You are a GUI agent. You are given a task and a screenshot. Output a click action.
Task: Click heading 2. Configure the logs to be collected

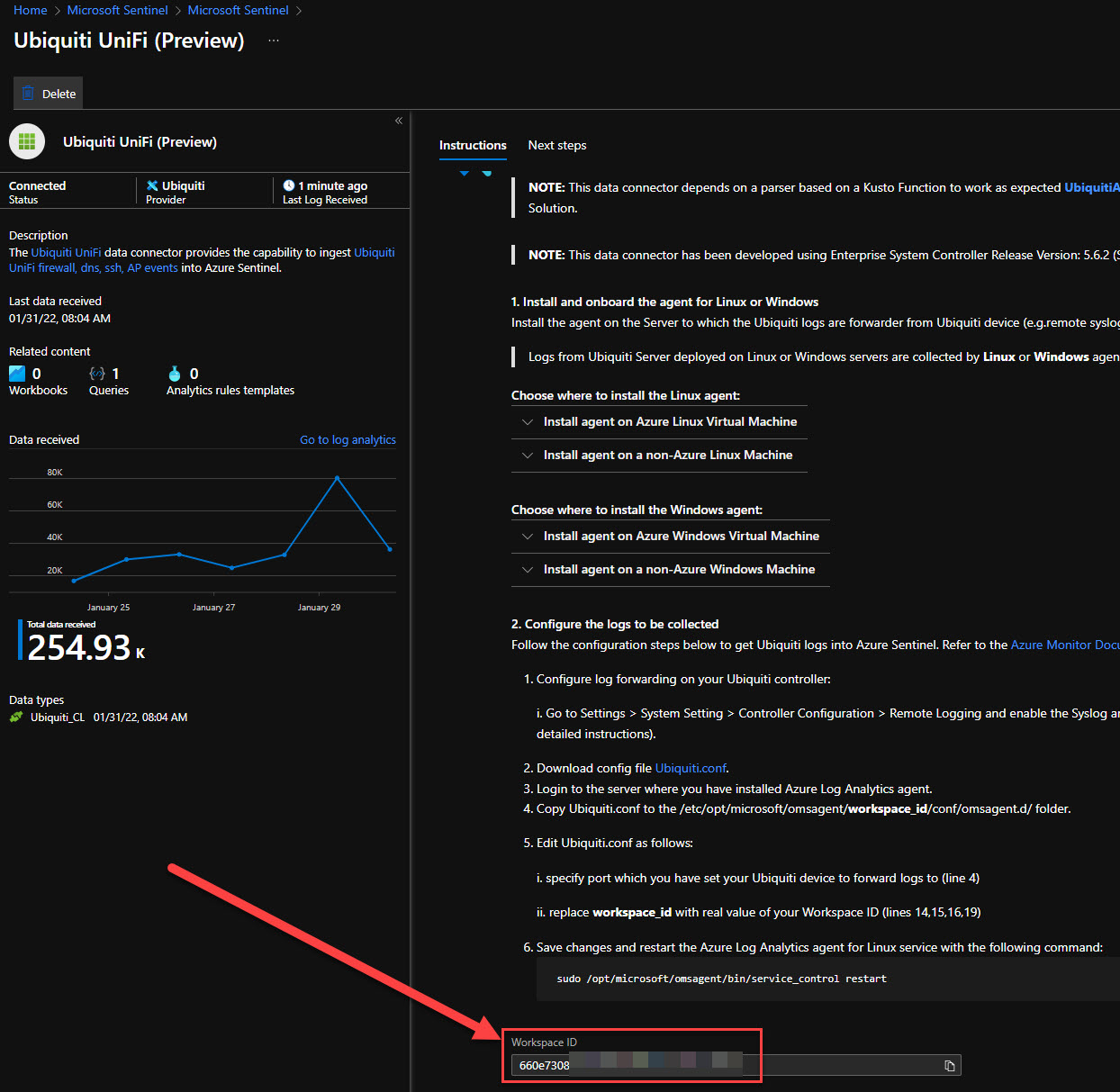pyautogui.click(x=615, y=624)
